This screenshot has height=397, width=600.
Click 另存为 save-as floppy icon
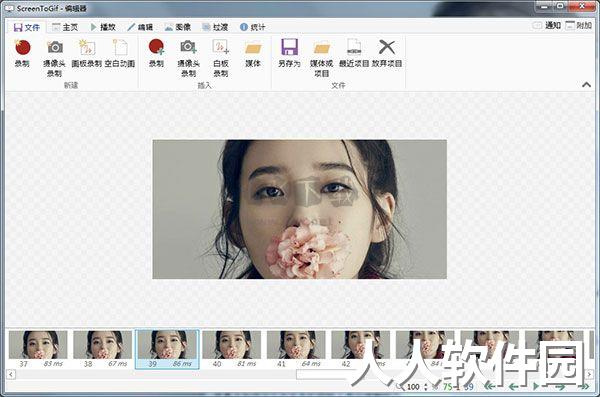point(289,53)
